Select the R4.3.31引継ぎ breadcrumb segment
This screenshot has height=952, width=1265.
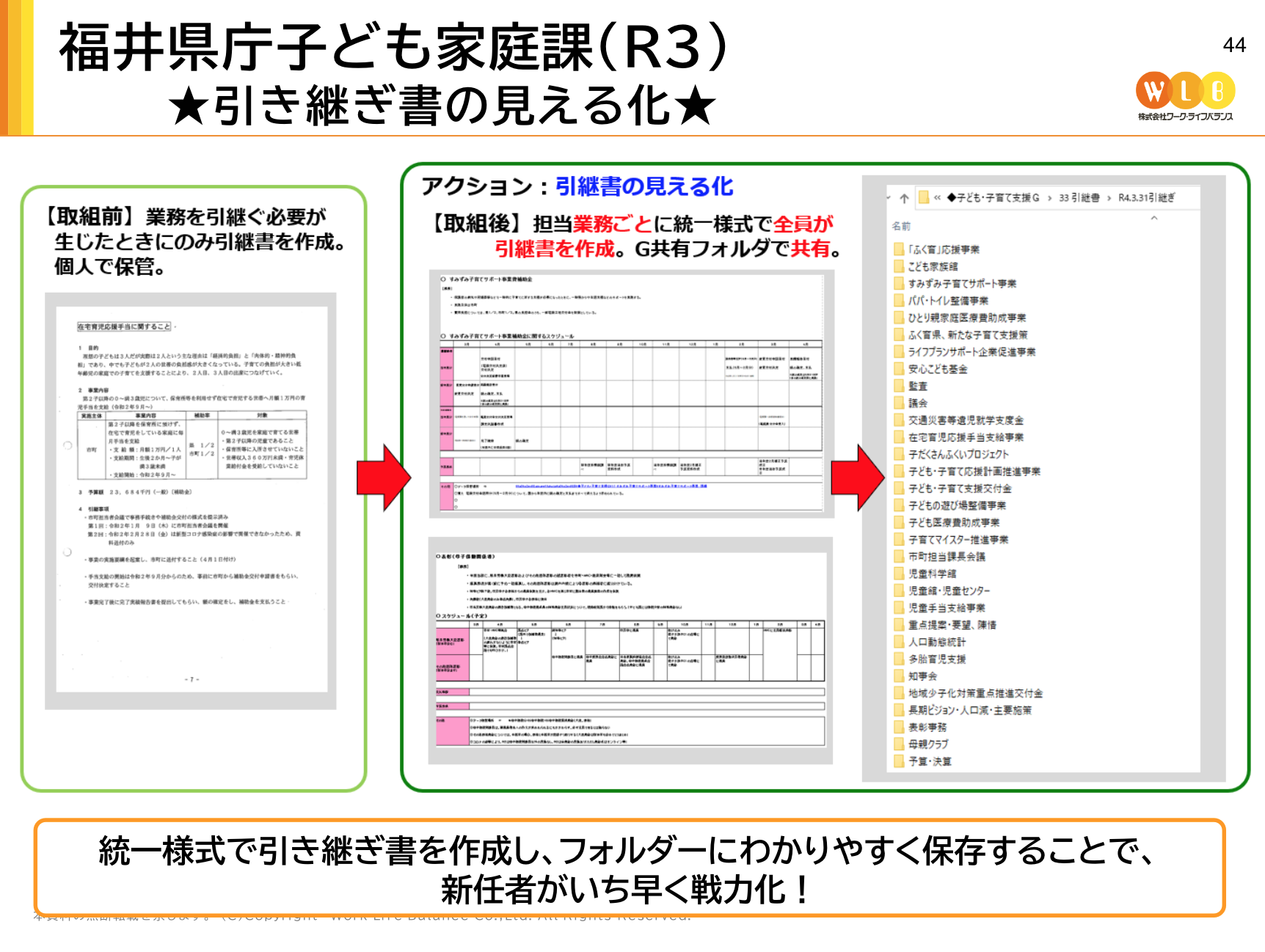point(1147,197)
